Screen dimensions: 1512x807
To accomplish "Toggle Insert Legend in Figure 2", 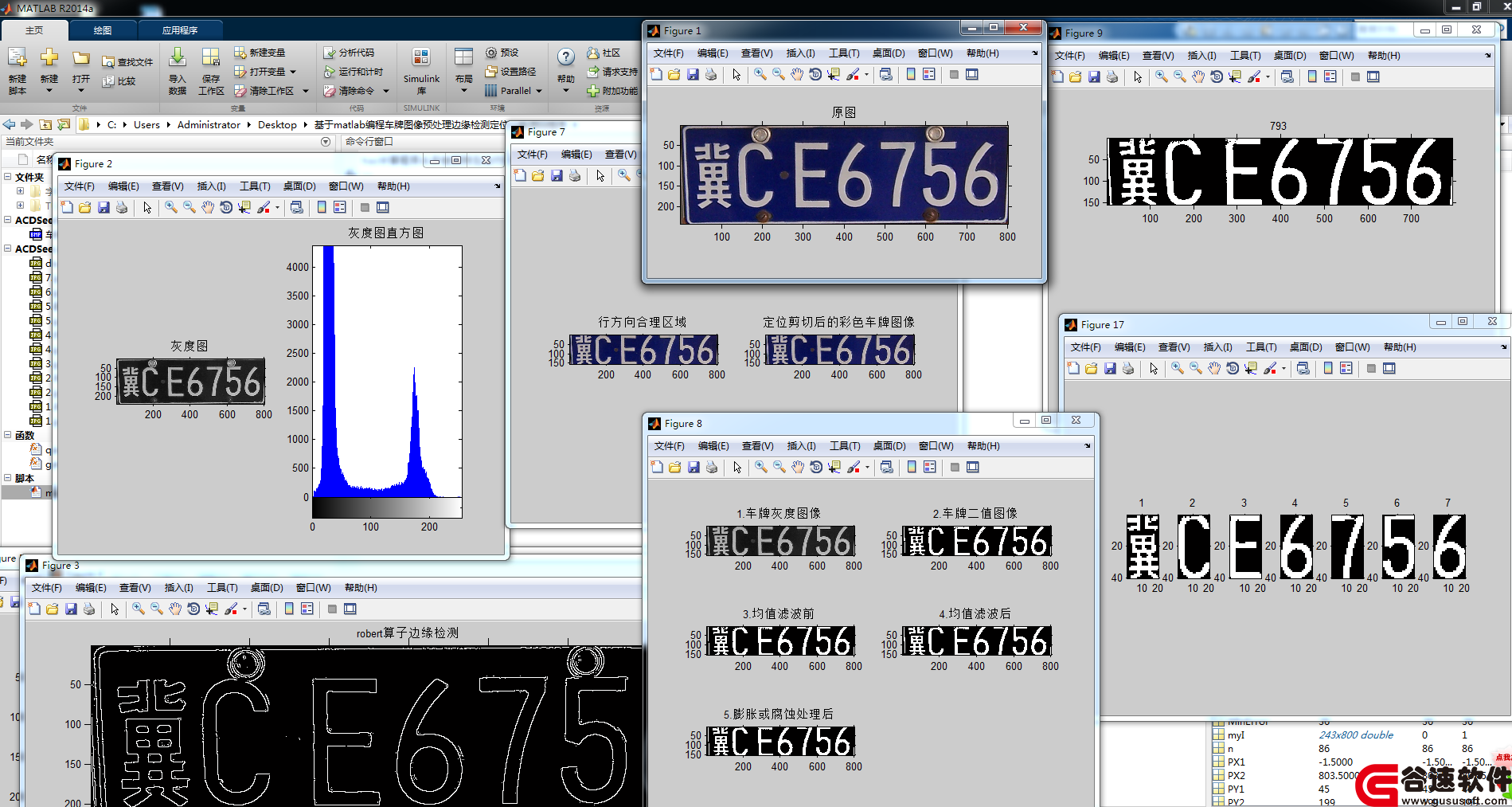I will point(340,207).
